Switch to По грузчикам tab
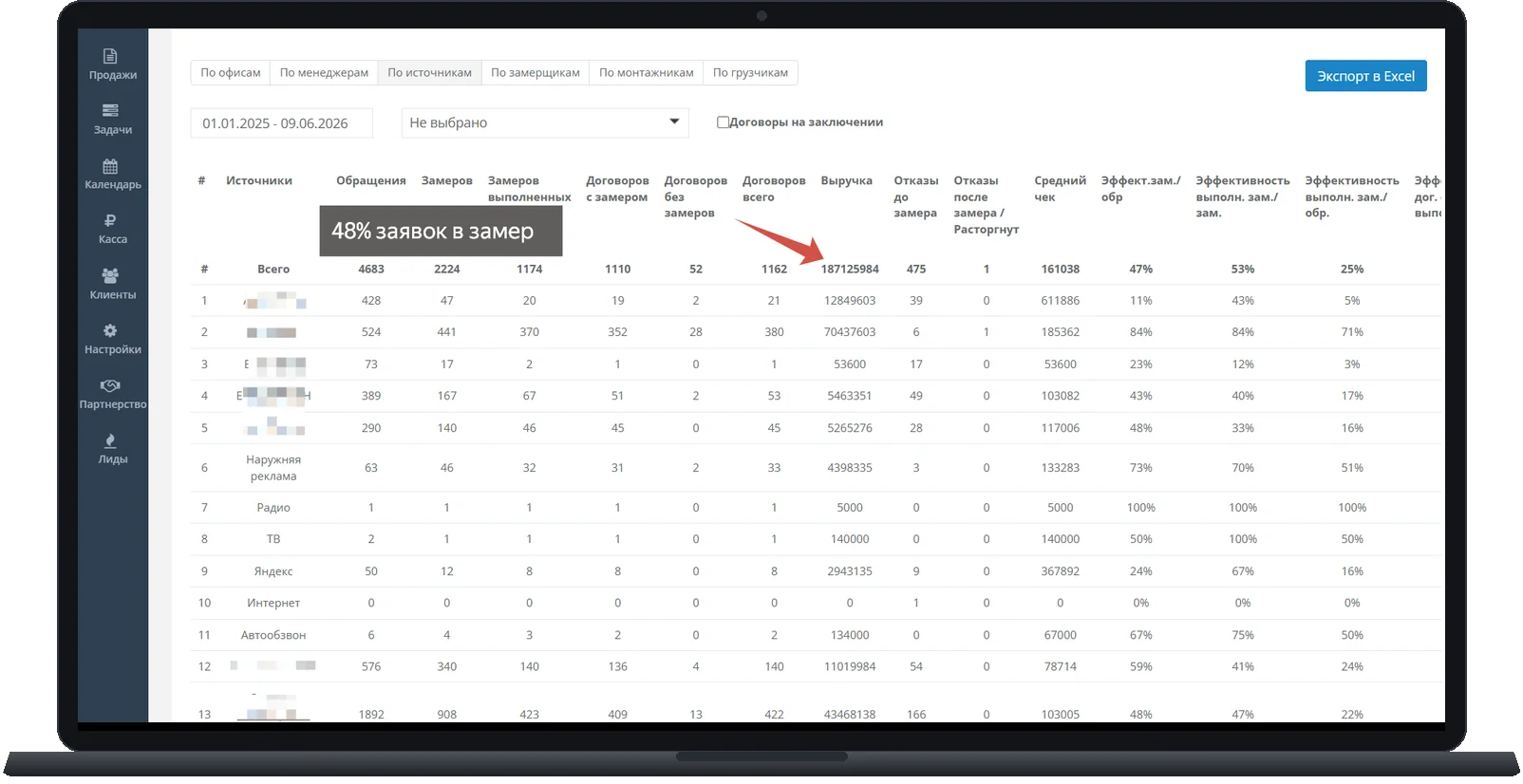This screenshot has width=1523, height=784. point(750,73)
